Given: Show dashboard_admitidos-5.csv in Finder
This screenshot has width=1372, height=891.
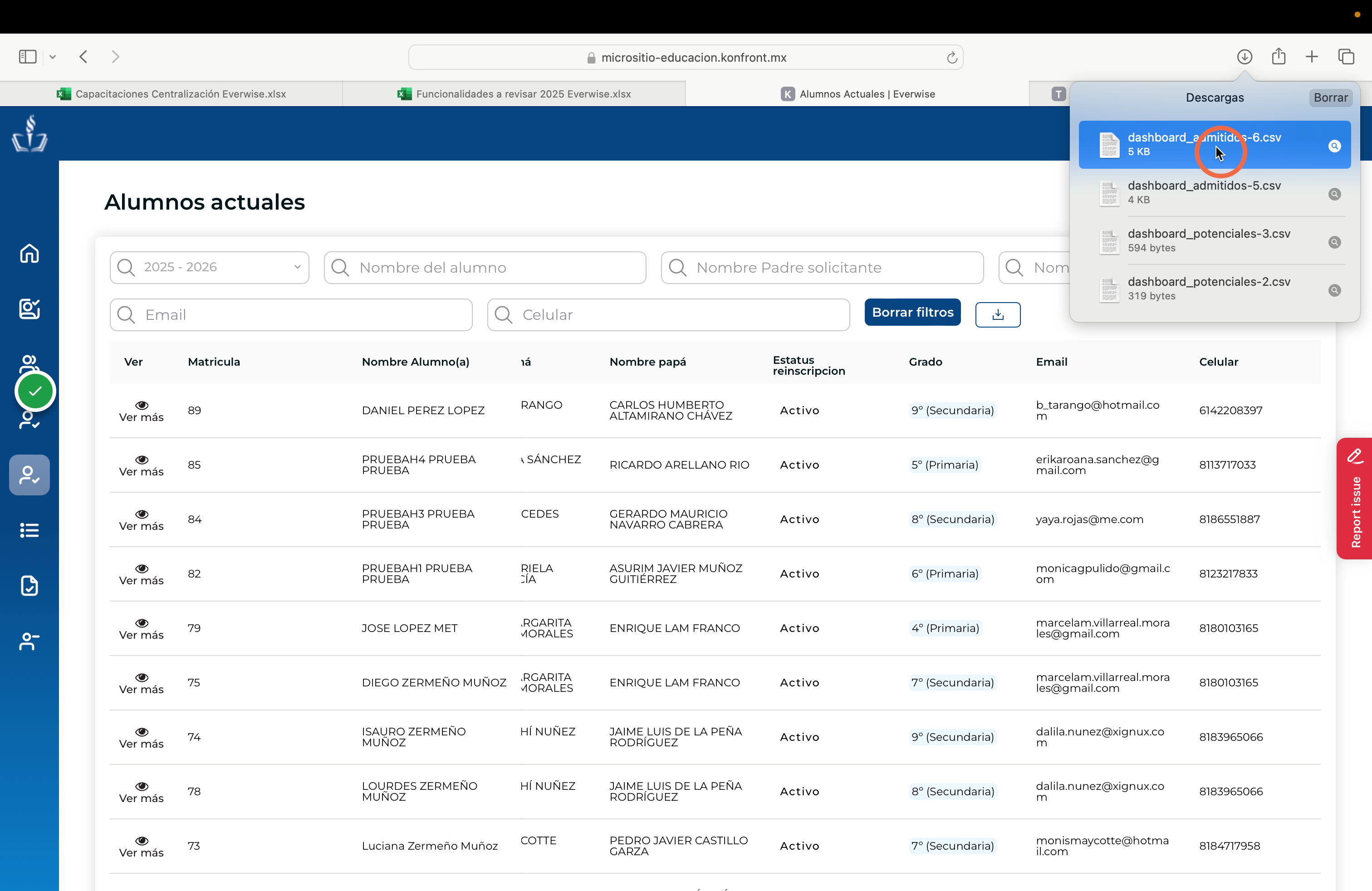Looking at the screenshot, I should point(1334,194).
